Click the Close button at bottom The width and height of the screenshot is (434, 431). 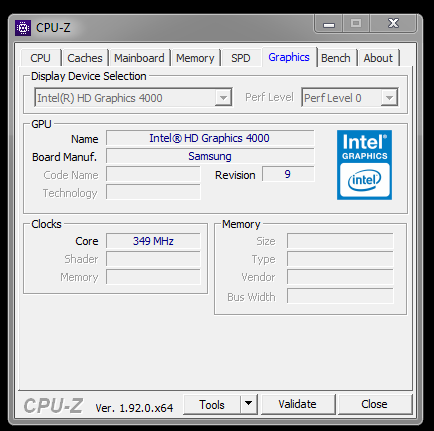tap(375, 405)
